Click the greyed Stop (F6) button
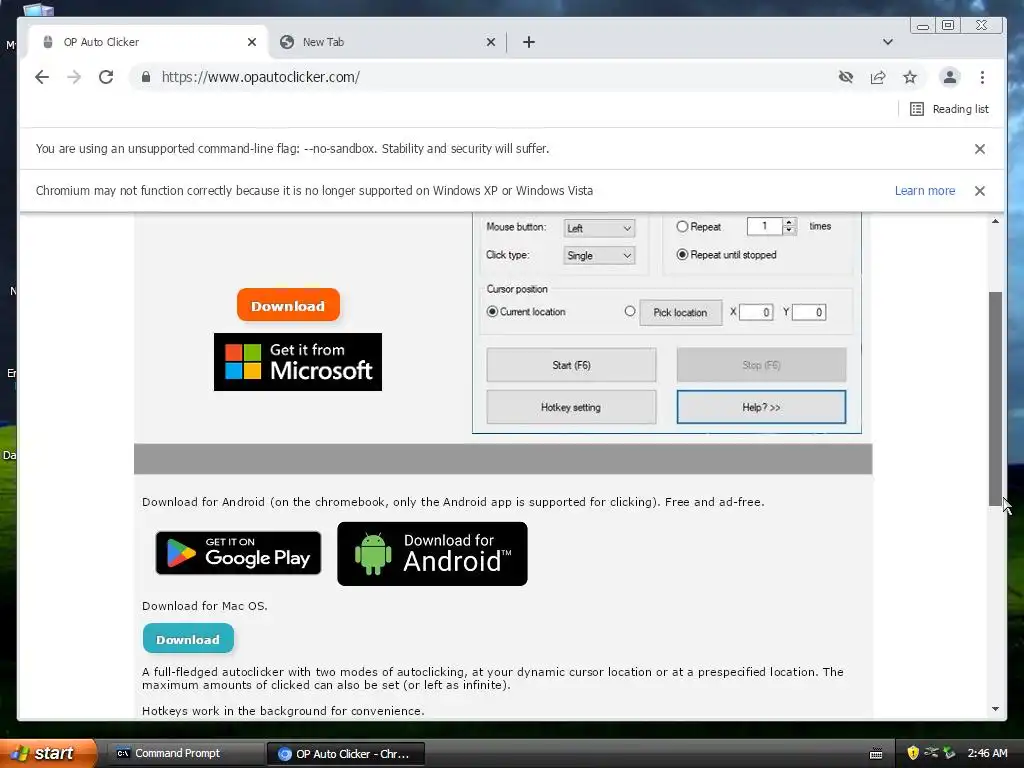The height and width of the screenshot is (768, 1024). click(x=761, y=365)
